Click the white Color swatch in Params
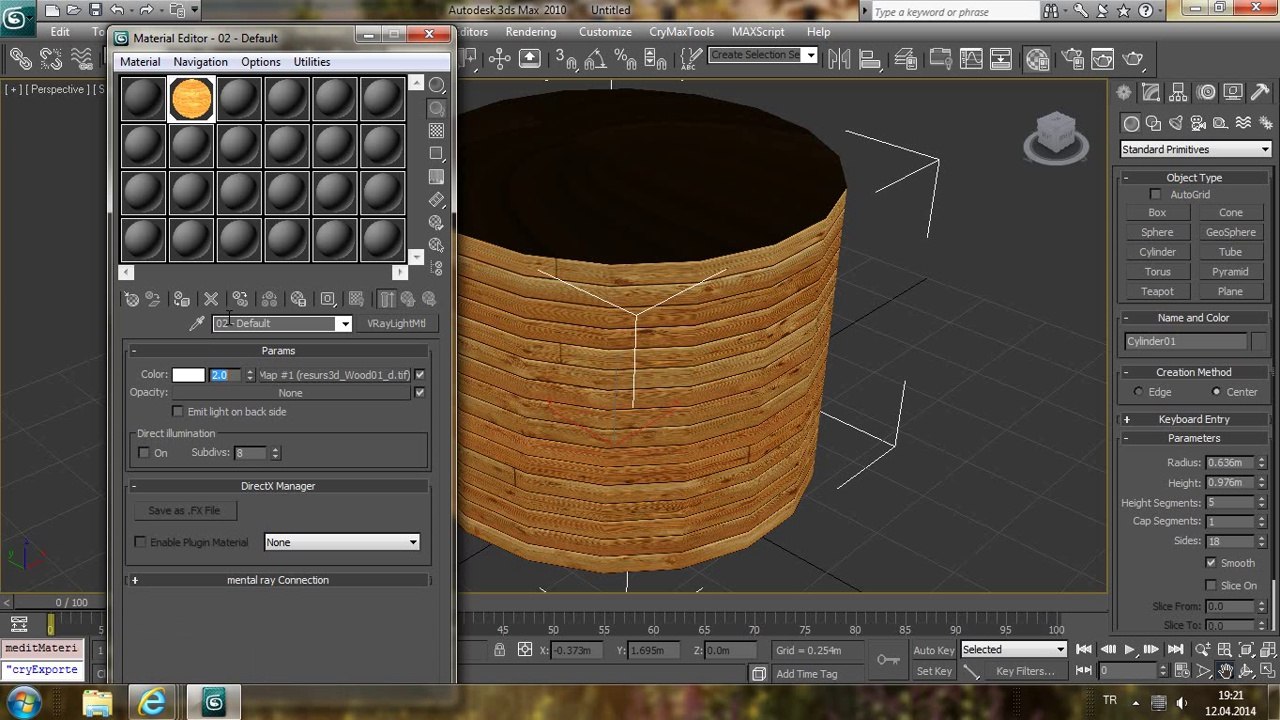This screenshot has height=720, width=1280. coord(188,375)
